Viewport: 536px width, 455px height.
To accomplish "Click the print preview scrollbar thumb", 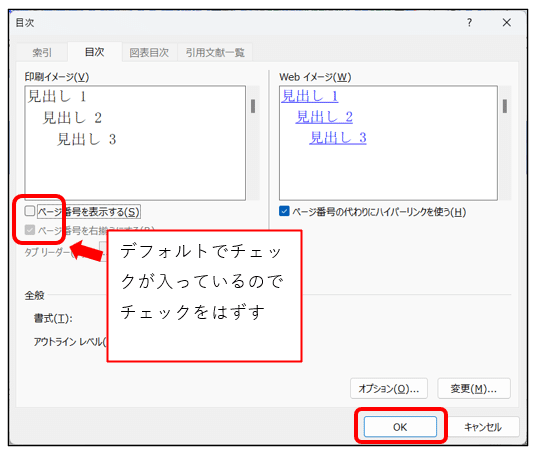I will coord(253,106).
